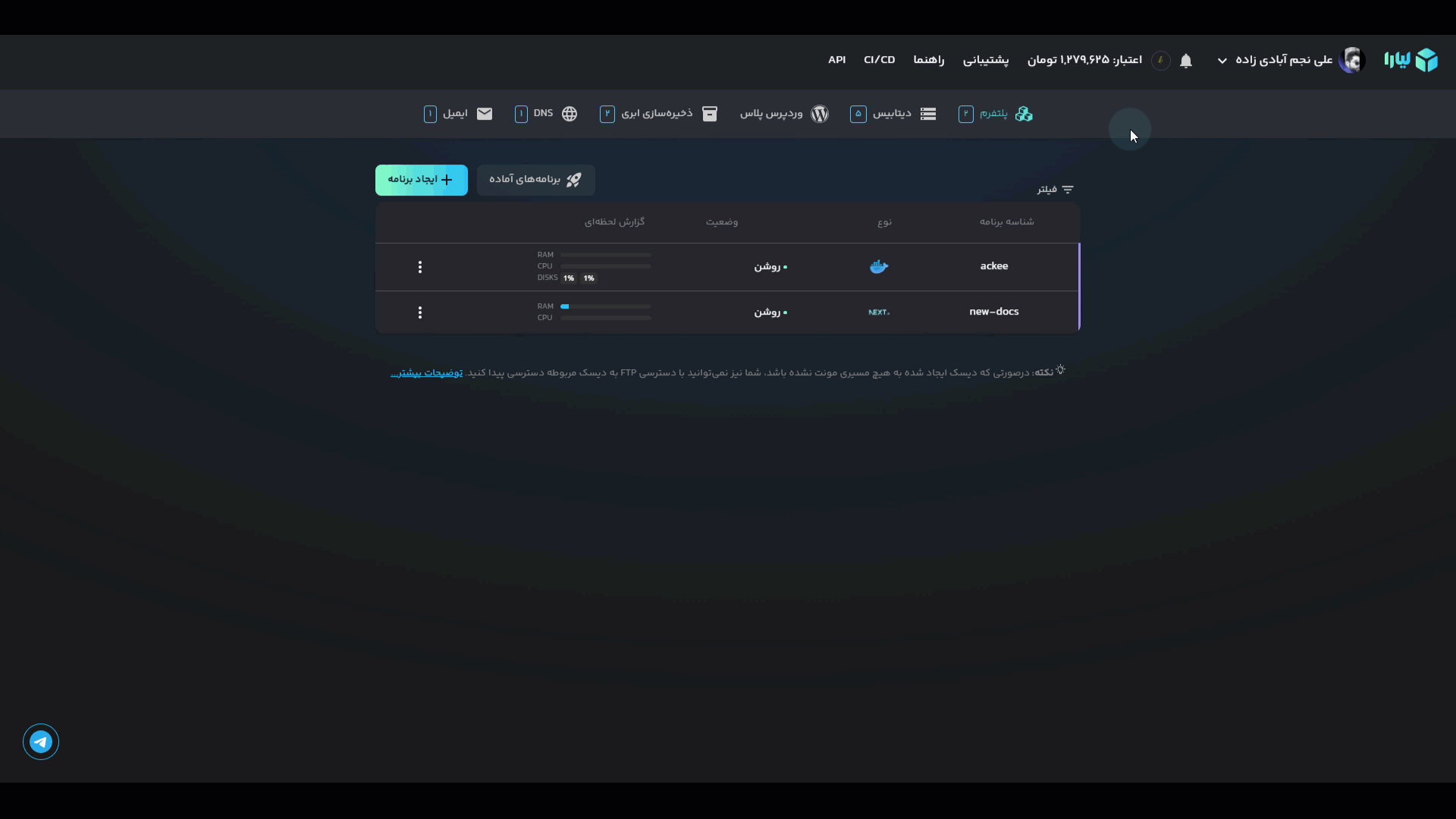Switch to the DNS tab
Screen dimensions: 1456x819
(x=546, y=114)
